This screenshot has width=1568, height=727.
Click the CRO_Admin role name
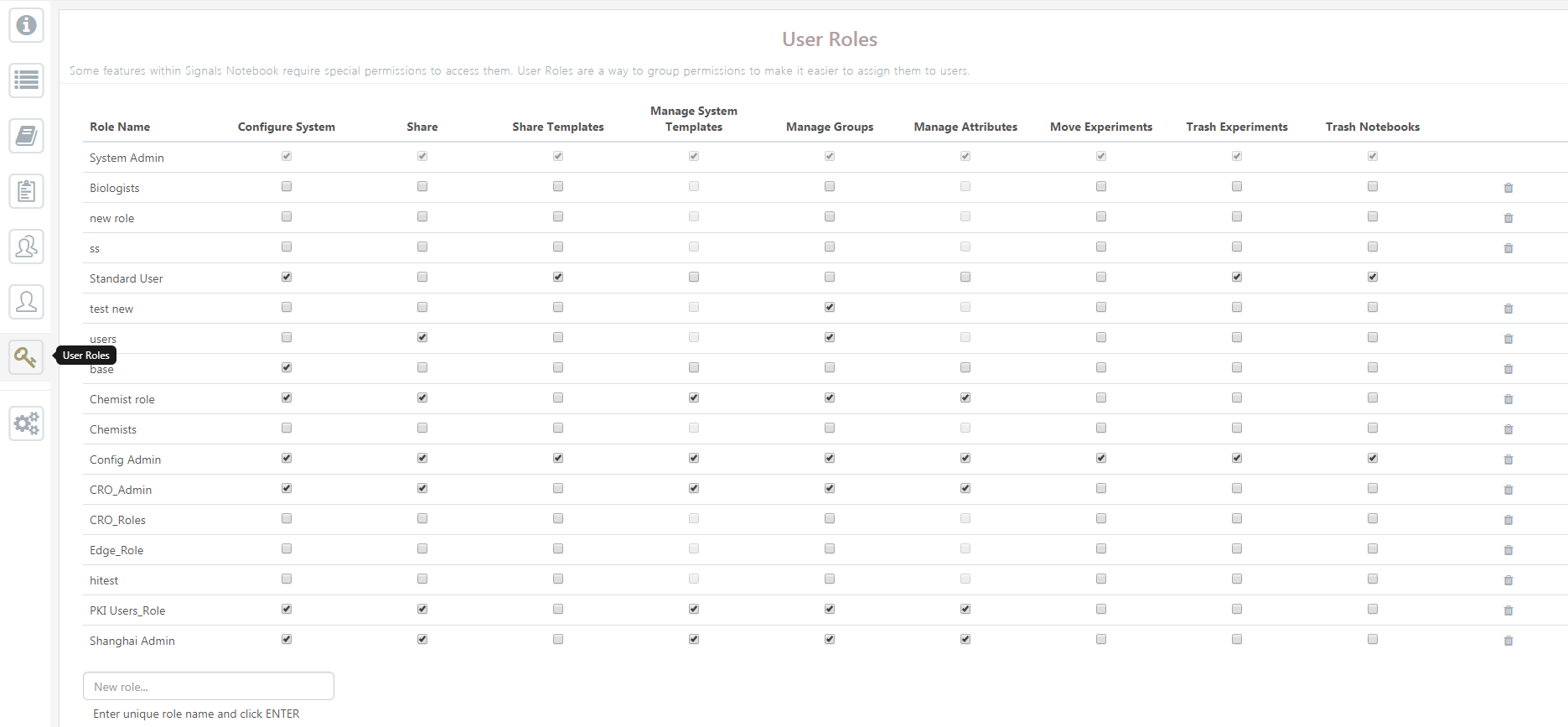click(x=121, y=490)
